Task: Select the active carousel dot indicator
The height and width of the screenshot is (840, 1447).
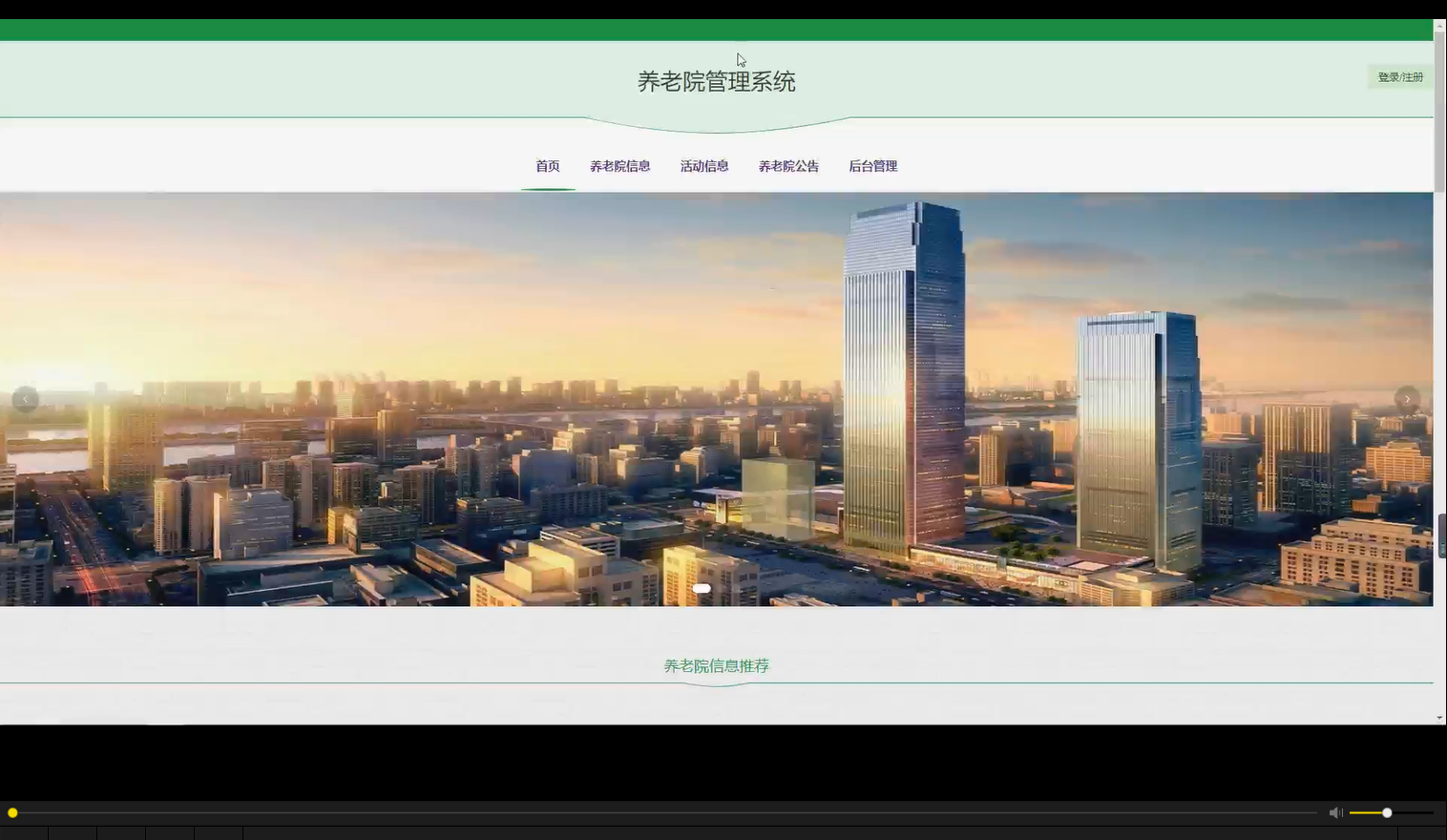Action: [x=702, y=588]
